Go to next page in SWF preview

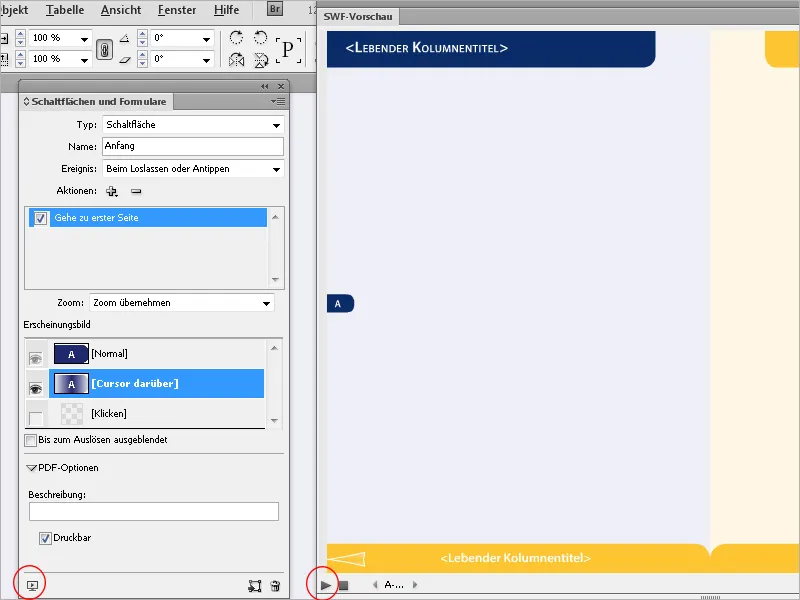[415, 585]
